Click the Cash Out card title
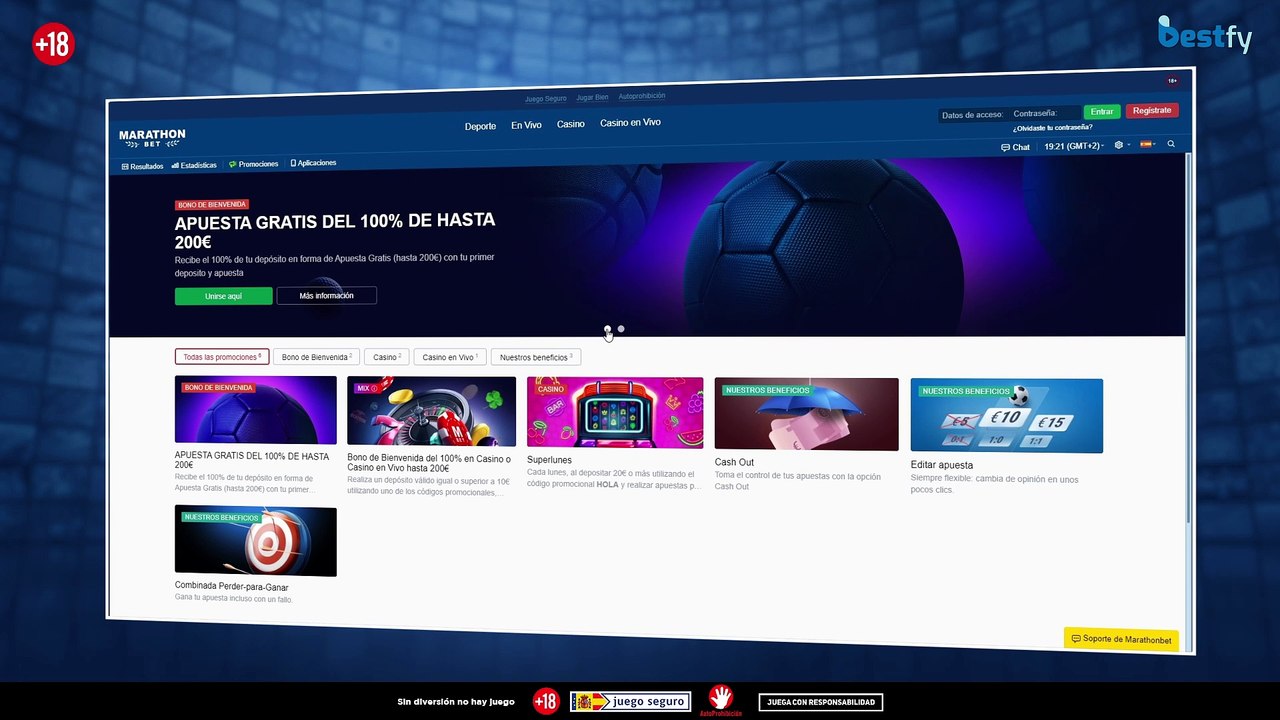Viewport: 1280px width, 720px height. pos(734,462)
